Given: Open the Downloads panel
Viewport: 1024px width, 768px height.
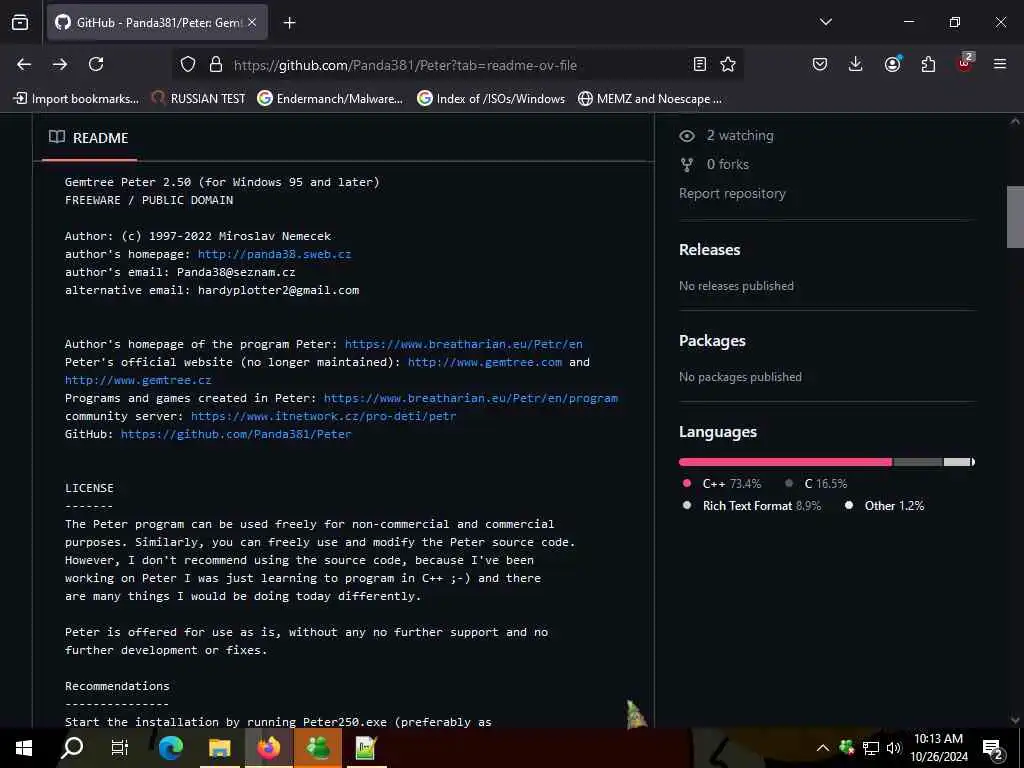Looking at the screenshot, I should point(856,64).
